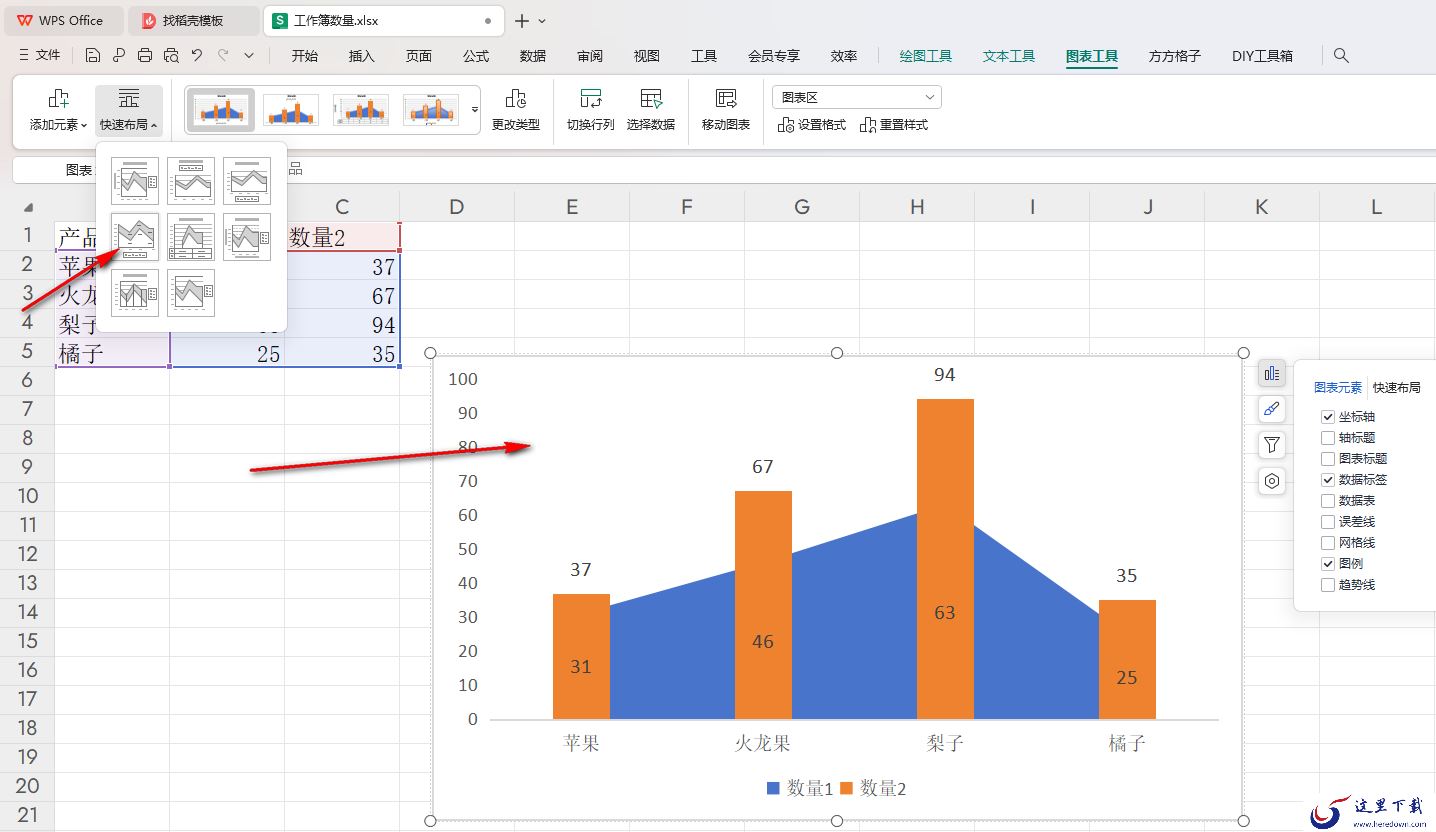This screenshot has width=1436, height=832.
Task: Apply the third quick layout in the middle row
Action: pyautogui.click(x=247, y=237)
